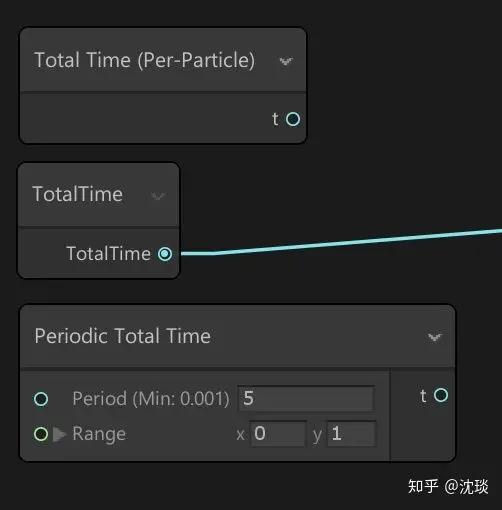Click the Period (Min: 0.001) label

pos(151,398)
